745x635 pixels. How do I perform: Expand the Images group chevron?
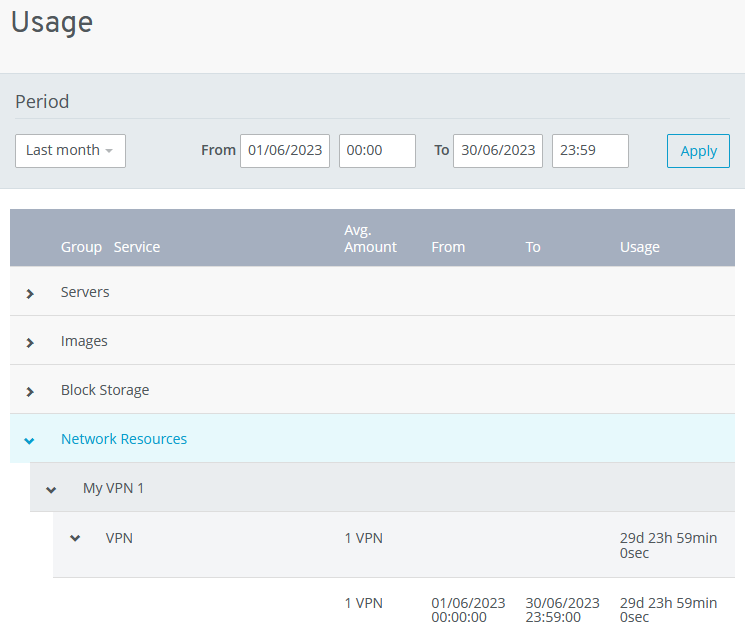click(x=30, y=342)
